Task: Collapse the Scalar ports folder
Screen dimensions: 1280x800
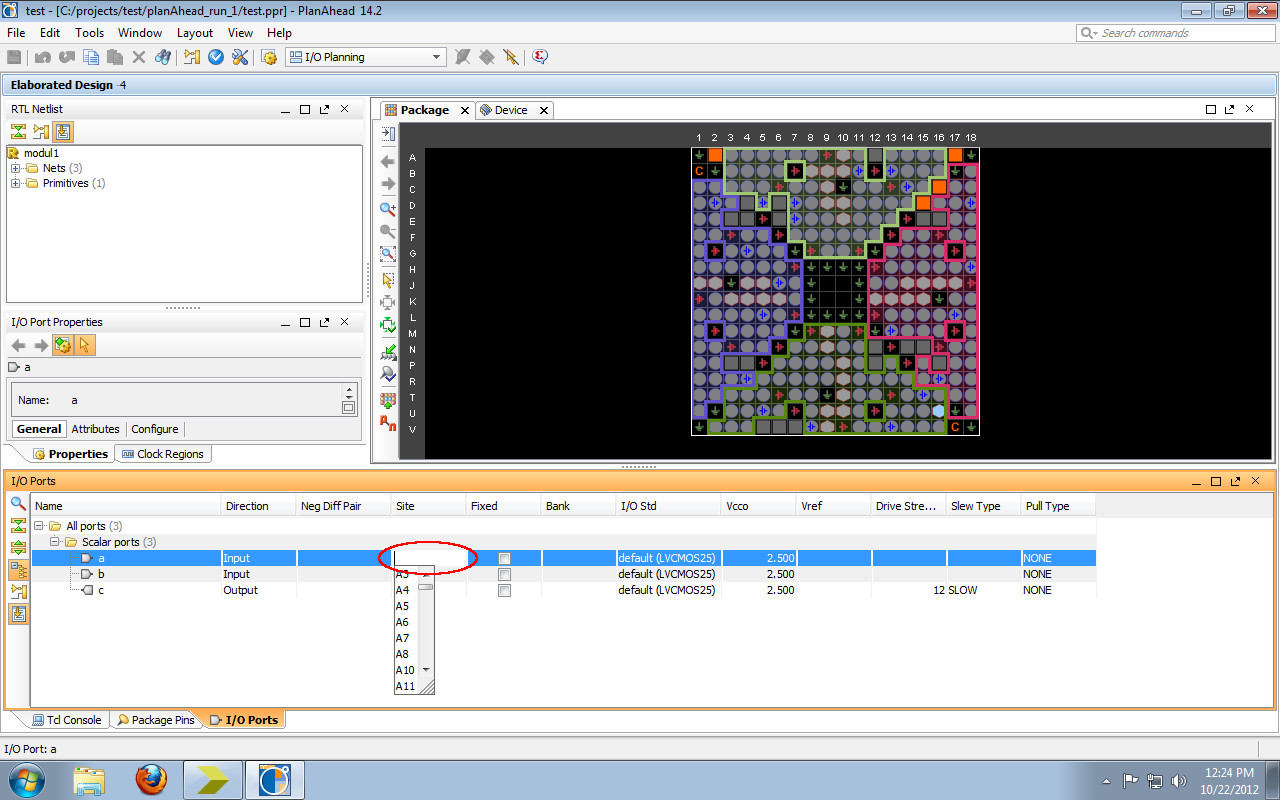Action: pos(55,541)
